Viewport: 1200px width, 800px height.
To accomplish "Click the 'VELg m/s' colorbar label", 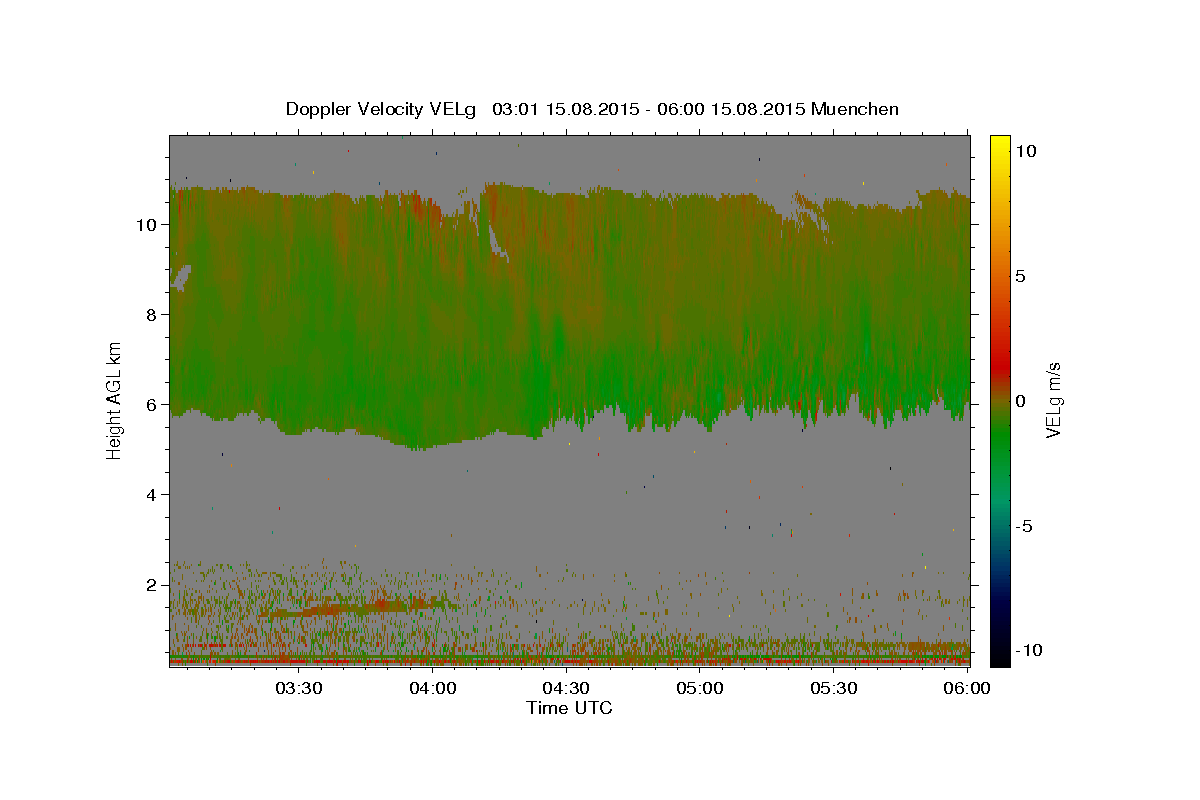I will (x=1053, y=399).
